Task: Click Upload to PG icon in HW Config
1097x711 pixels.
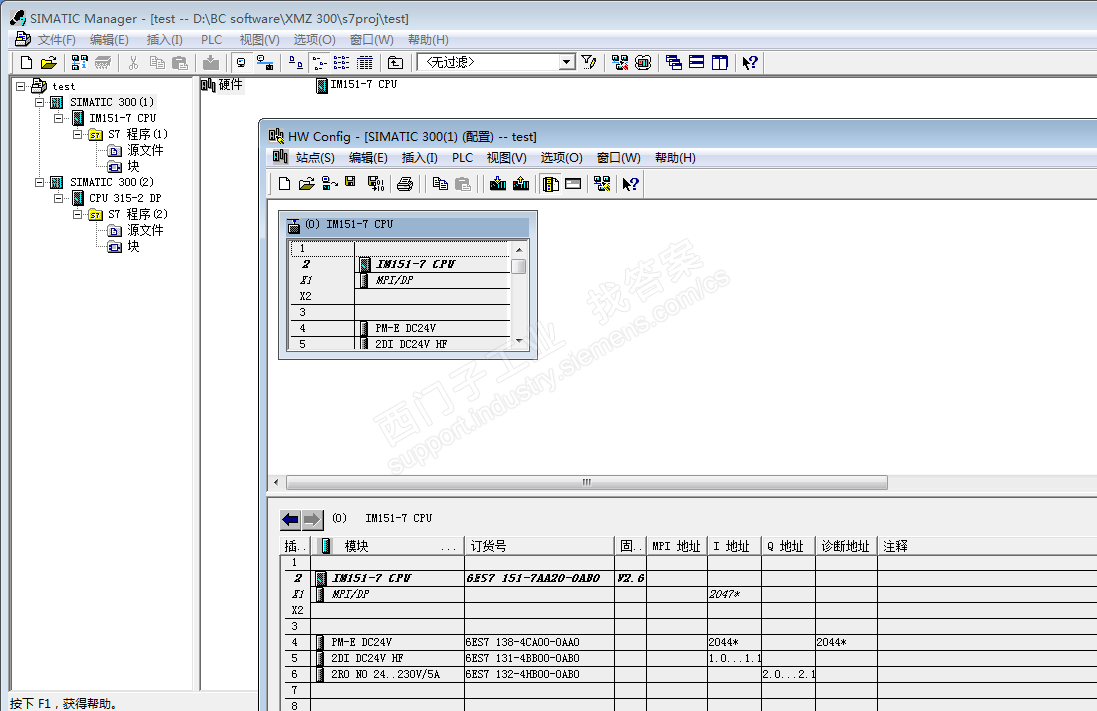Action: tap(521, 184)
